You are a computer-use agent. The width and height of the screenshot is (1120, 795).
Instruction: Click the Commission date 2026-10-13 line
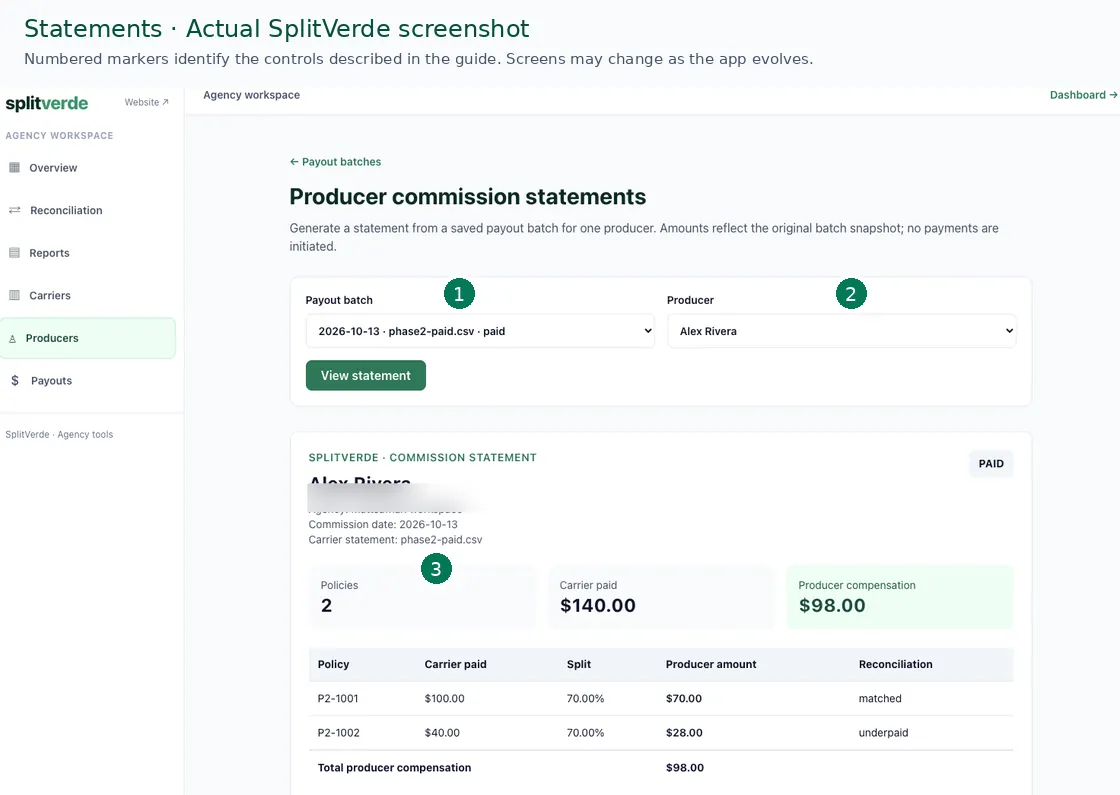(x=383, y=524)
